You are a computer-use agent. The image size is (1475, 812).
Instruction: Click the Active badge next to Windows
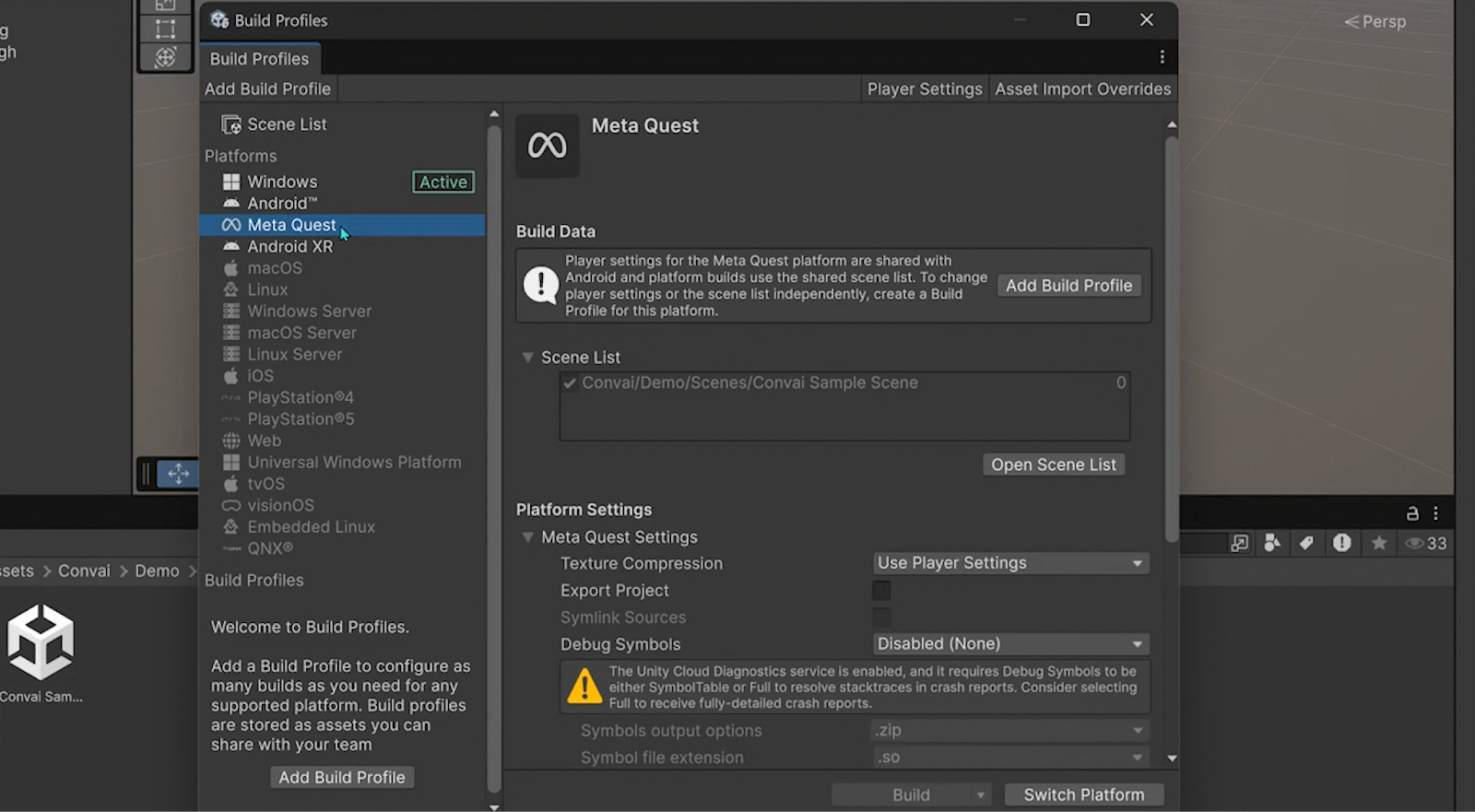(443, 182)
